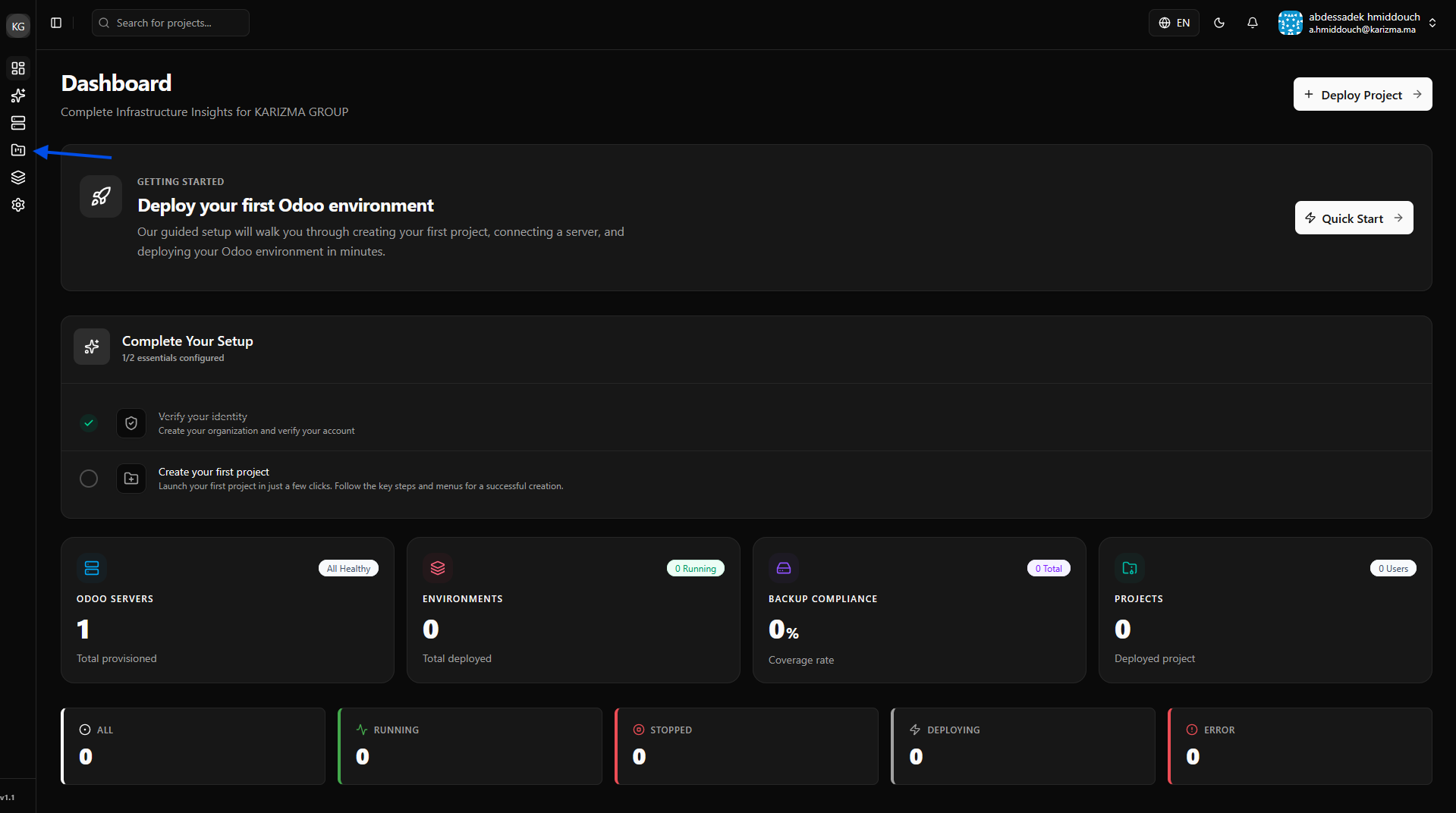Click the Deploy Project button

pos(1363,94)
